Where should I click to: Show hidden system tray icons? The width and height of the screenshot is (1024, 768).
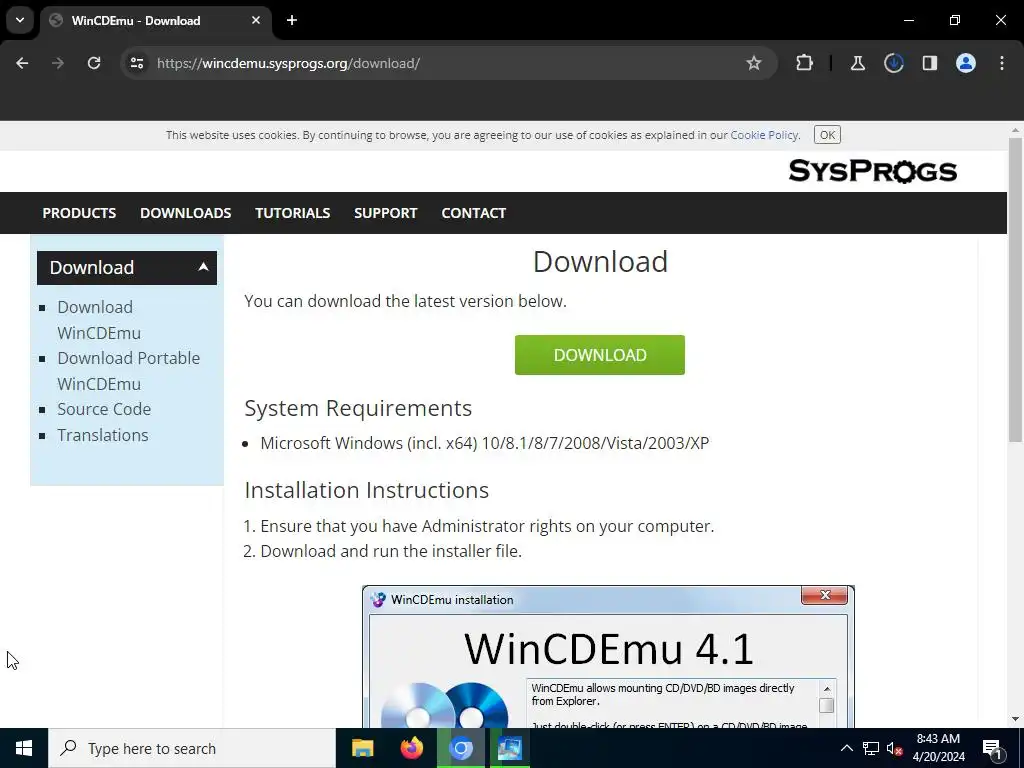[x=846, y=748]
